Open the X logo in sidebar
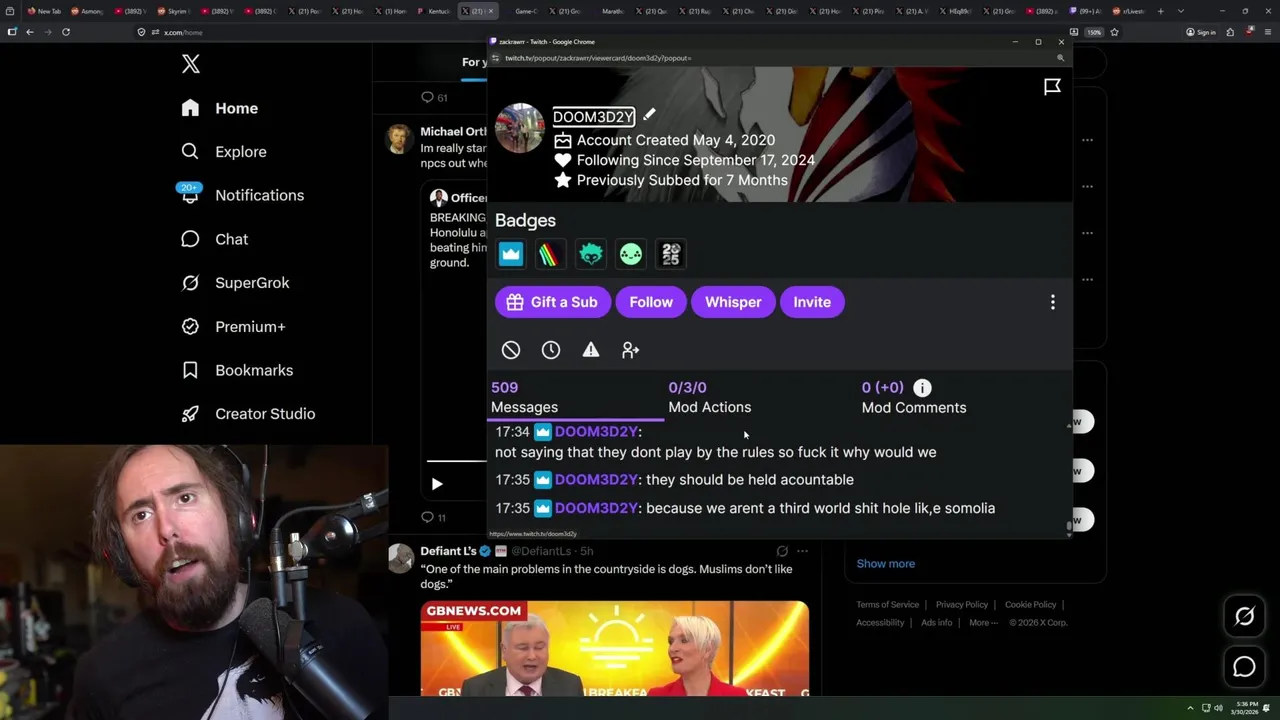 point(191,64)
